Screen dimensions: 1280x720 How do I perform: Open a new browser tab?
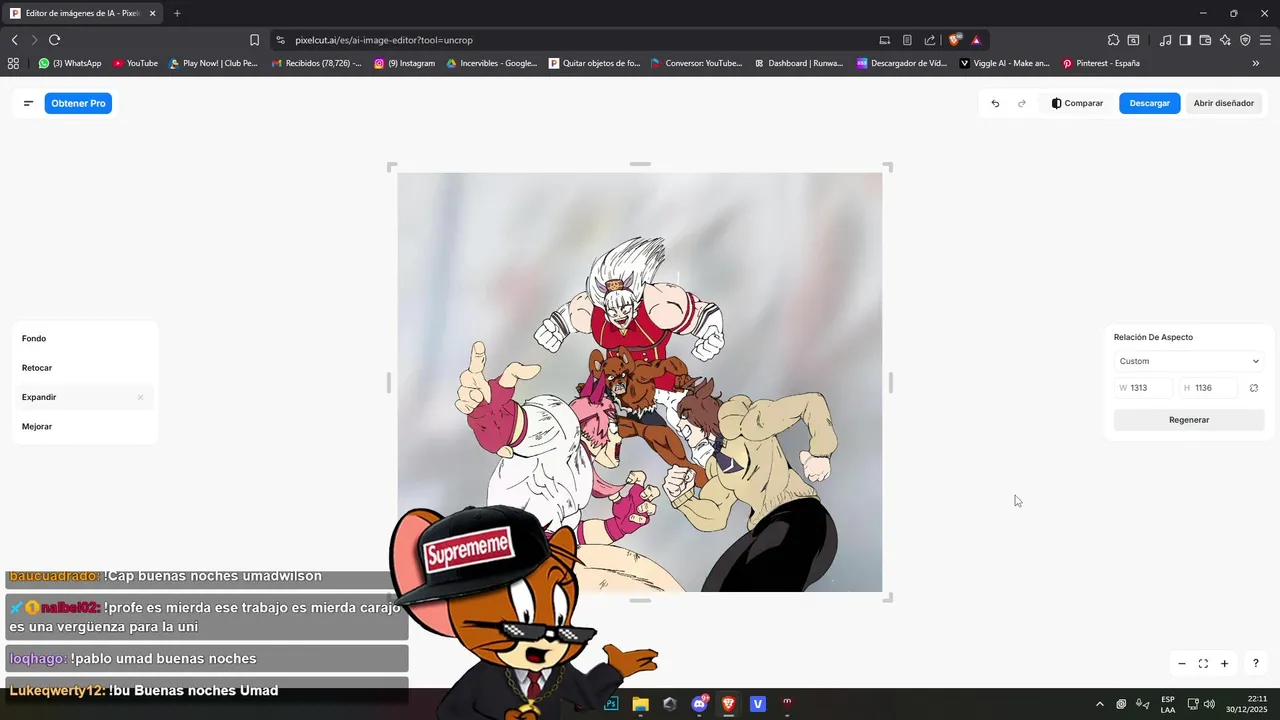tap(177, 13)
